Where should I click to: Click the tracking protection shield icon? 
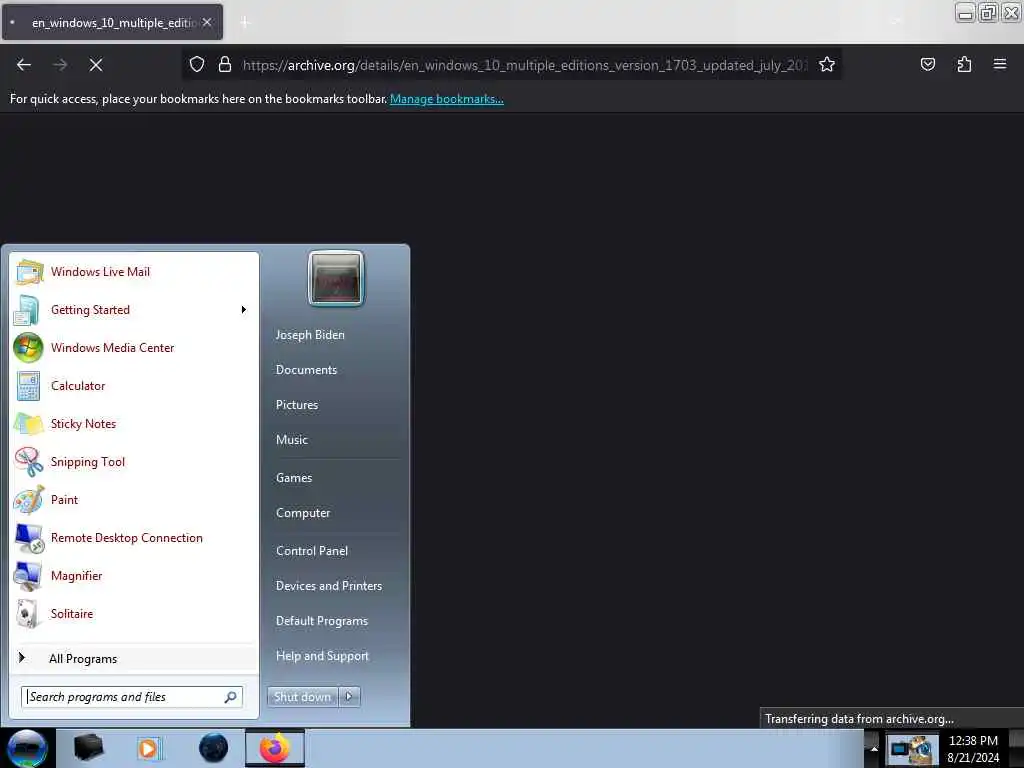pos(197,65)
